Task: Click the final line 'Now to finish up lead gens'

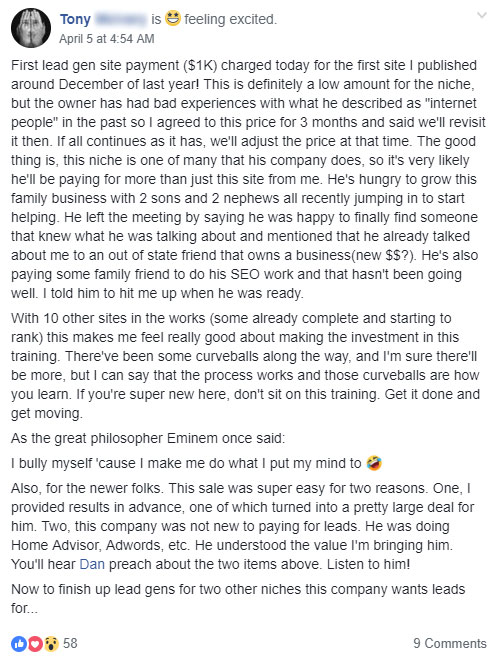Action: tap(238, 599)
